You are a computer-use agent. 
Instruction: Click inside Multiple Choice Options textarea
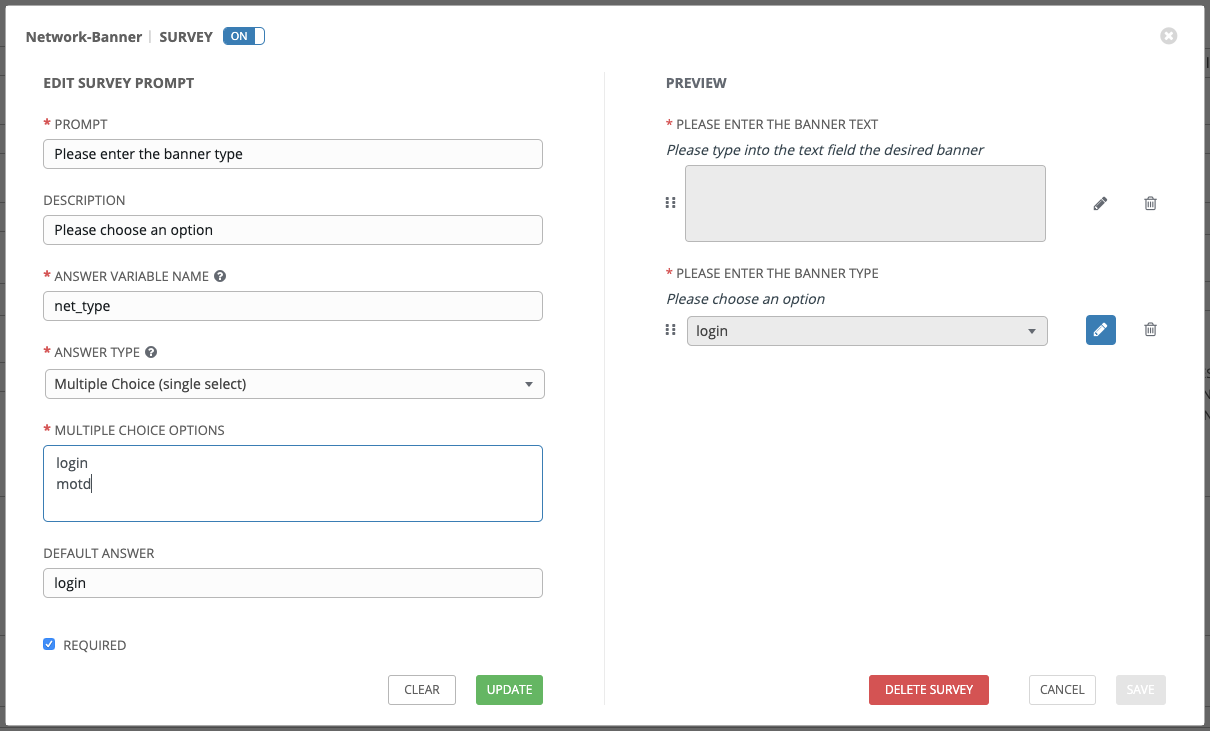coord(293,483)
